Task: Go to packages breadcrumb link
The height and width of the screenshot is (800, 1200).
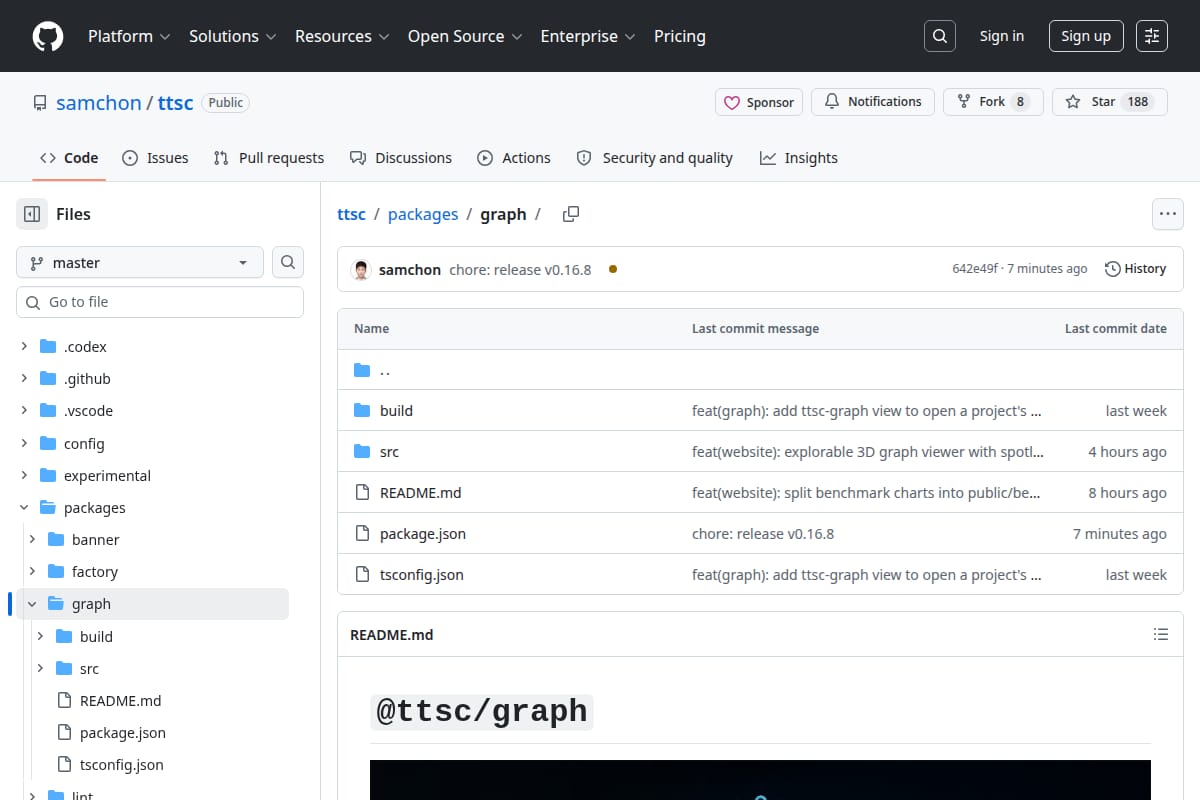Action: (x=423, y=214)
